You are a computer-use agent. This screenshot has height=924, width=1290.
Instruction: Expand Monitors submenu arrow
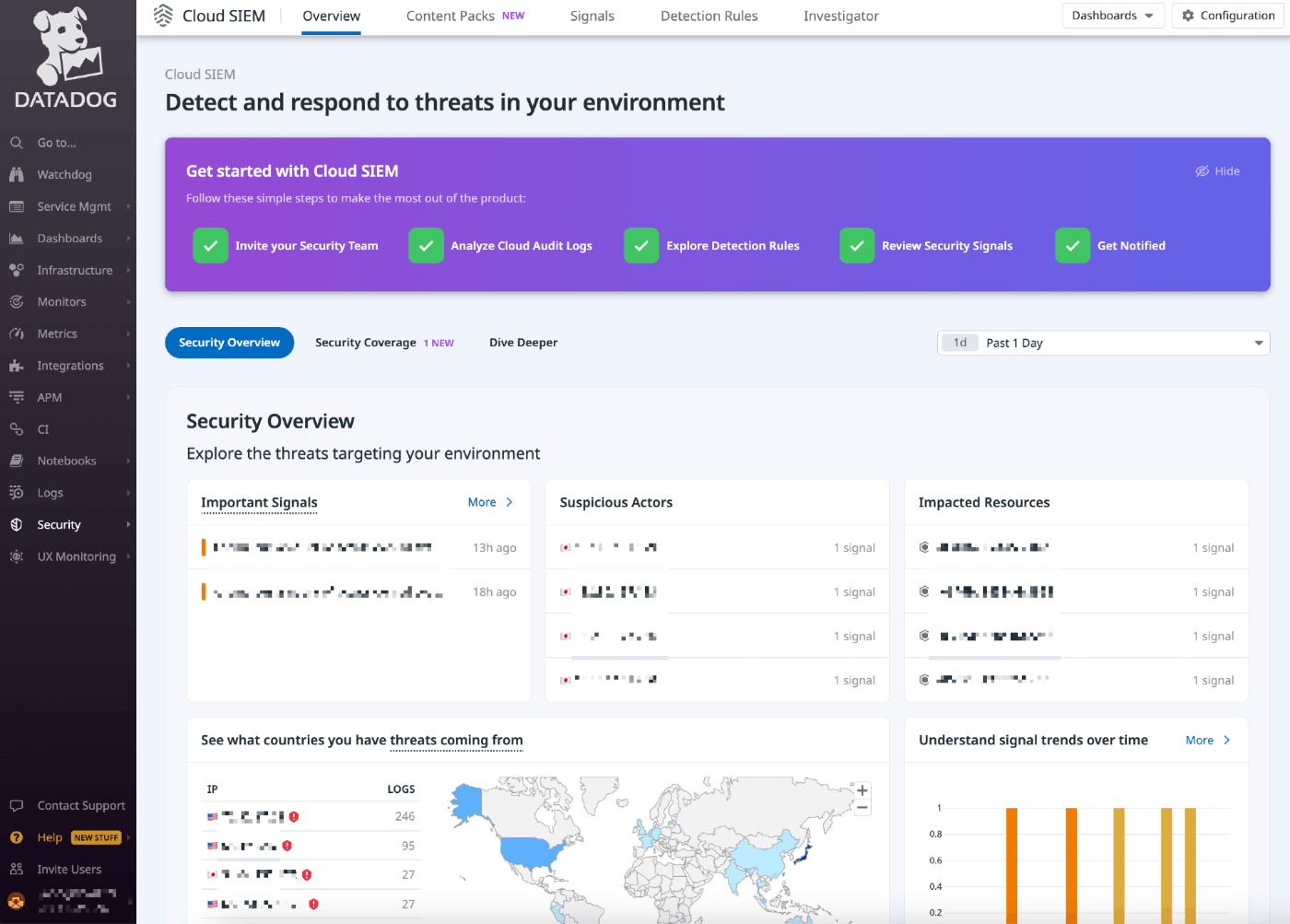(x=128, y=301)
